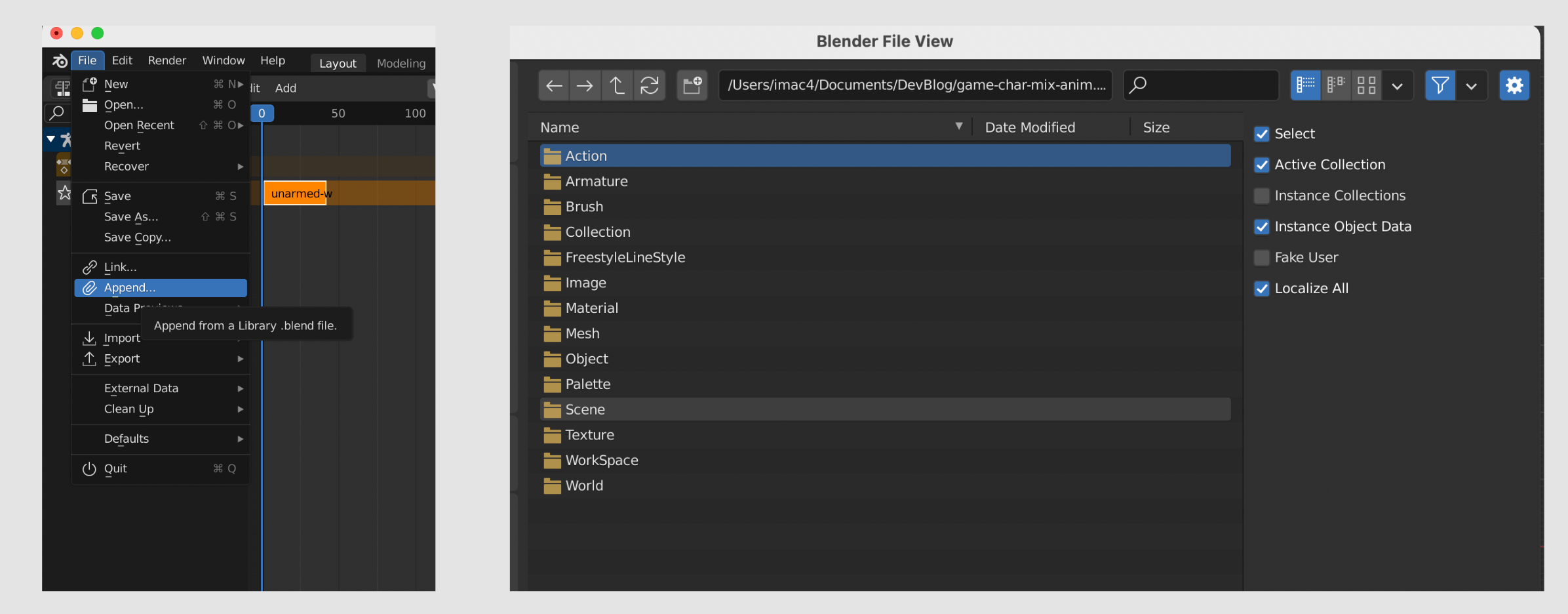Open the Window menu

224,60
